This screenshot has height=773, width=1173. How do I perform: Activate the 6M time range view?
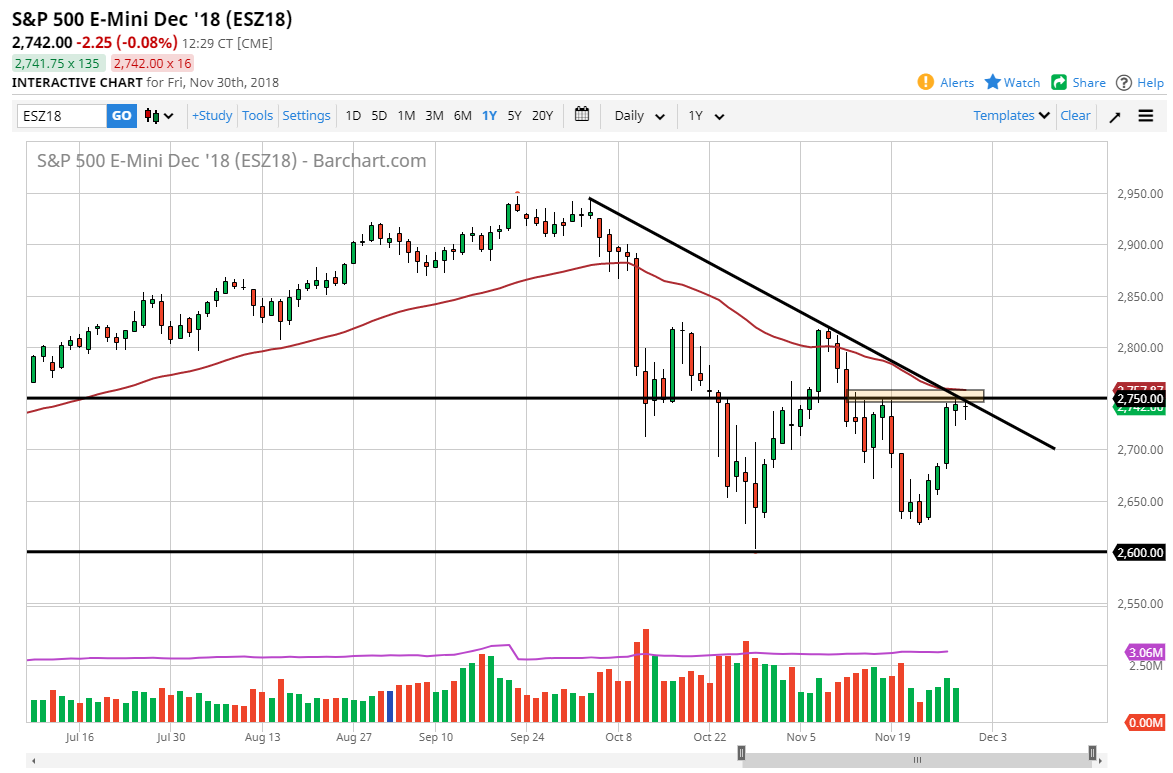pyautogui.click(x=462, y=116)
